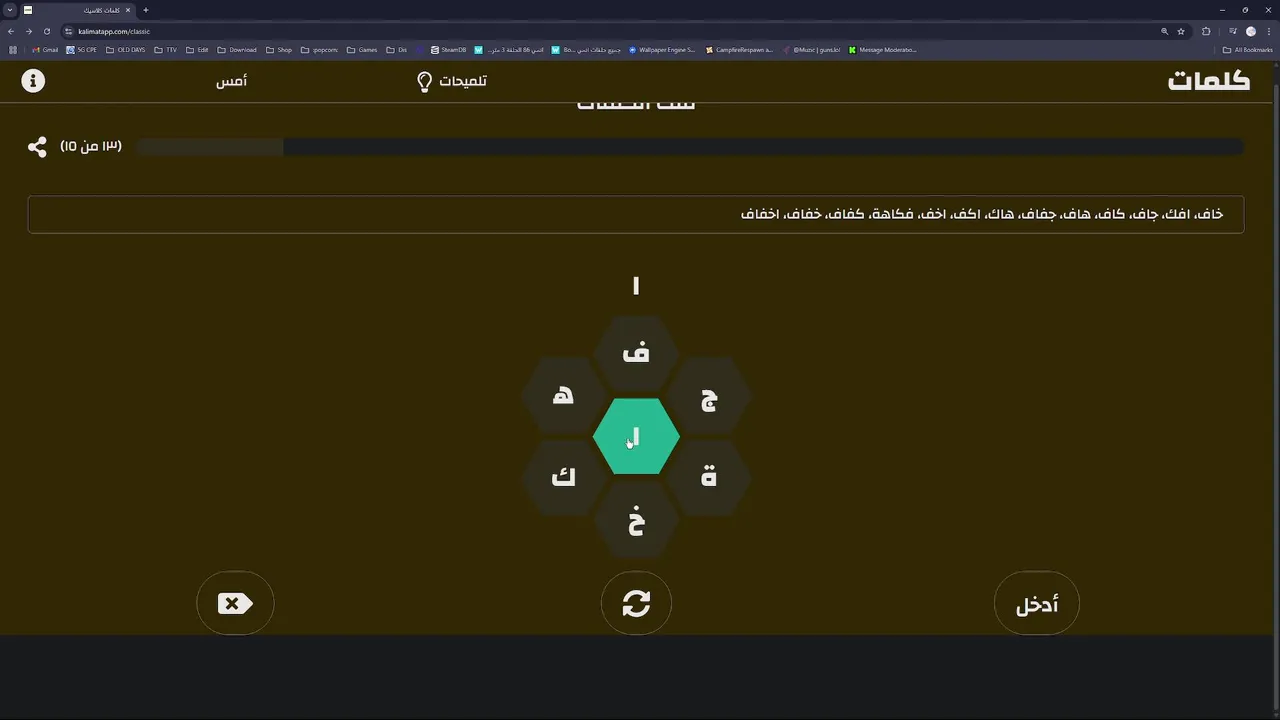
Task: Open the apps grid in bookmarks bar
Action: point(13,50)
